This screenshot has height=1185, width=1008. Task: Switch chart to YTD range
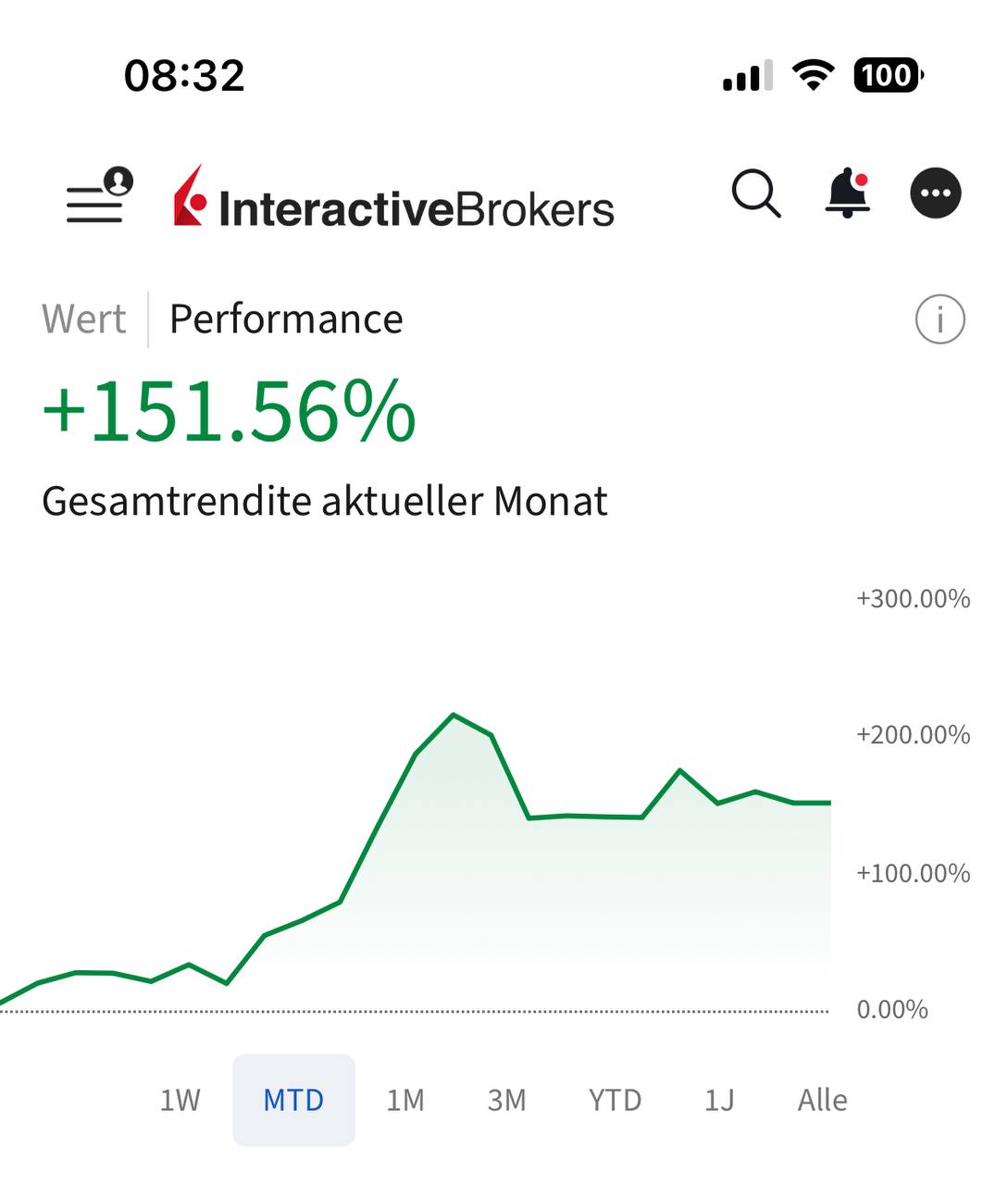pos(615,1100)
